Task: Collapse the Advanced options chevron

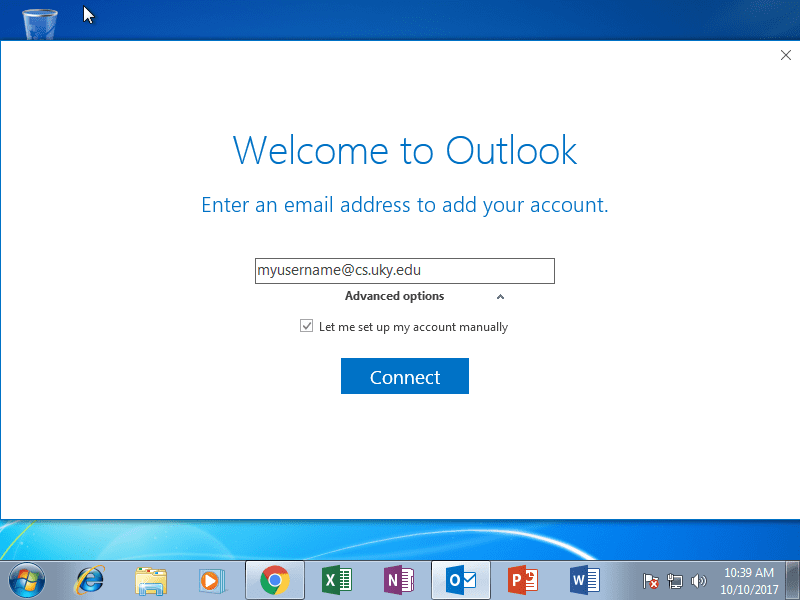Action: [x=500, y=297]
